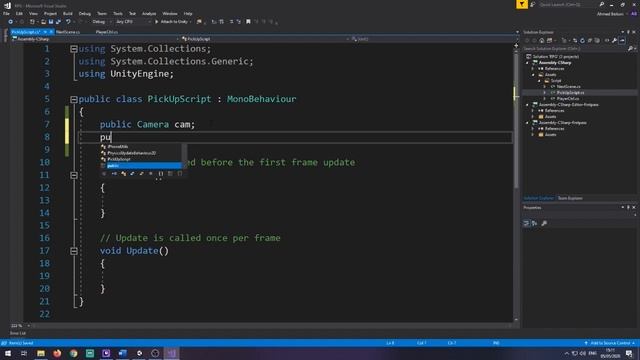This screenshot has width=640, height=360.
Task: Open the Debug menu
Action: click(84, 13)
